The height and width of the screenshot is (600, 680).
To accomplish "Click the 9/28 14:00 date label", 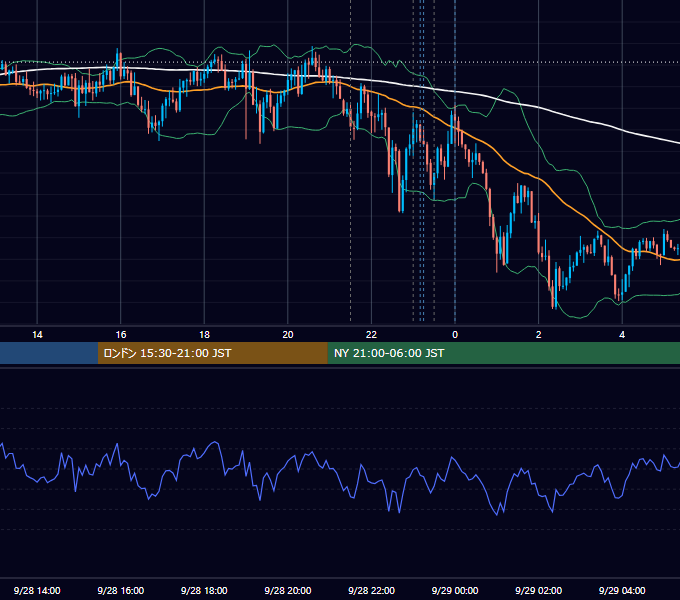I will point(37,590).
